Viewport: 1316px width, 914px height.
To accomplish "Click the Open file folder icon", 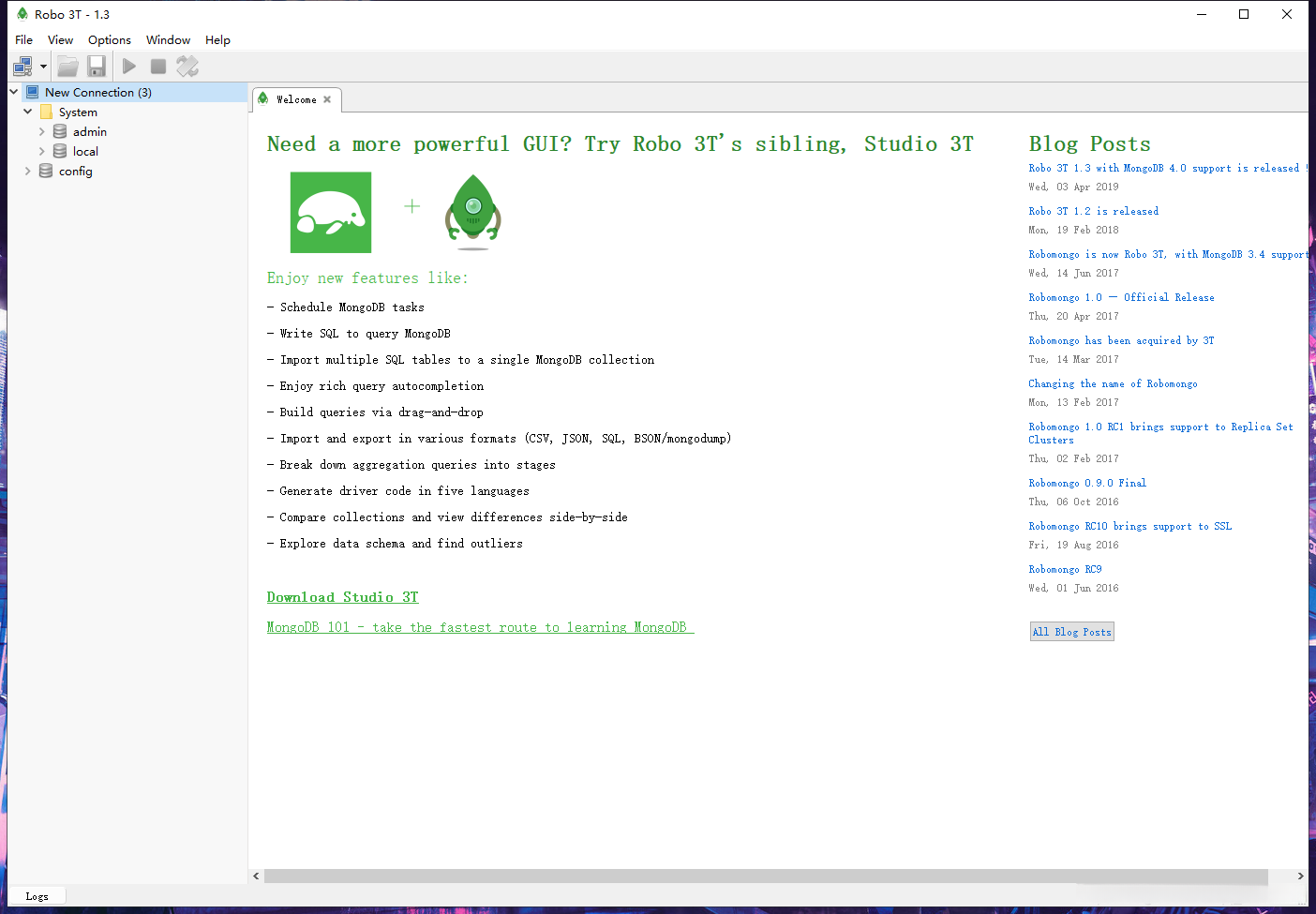I will pyautogui.click(x=67, y=67).
